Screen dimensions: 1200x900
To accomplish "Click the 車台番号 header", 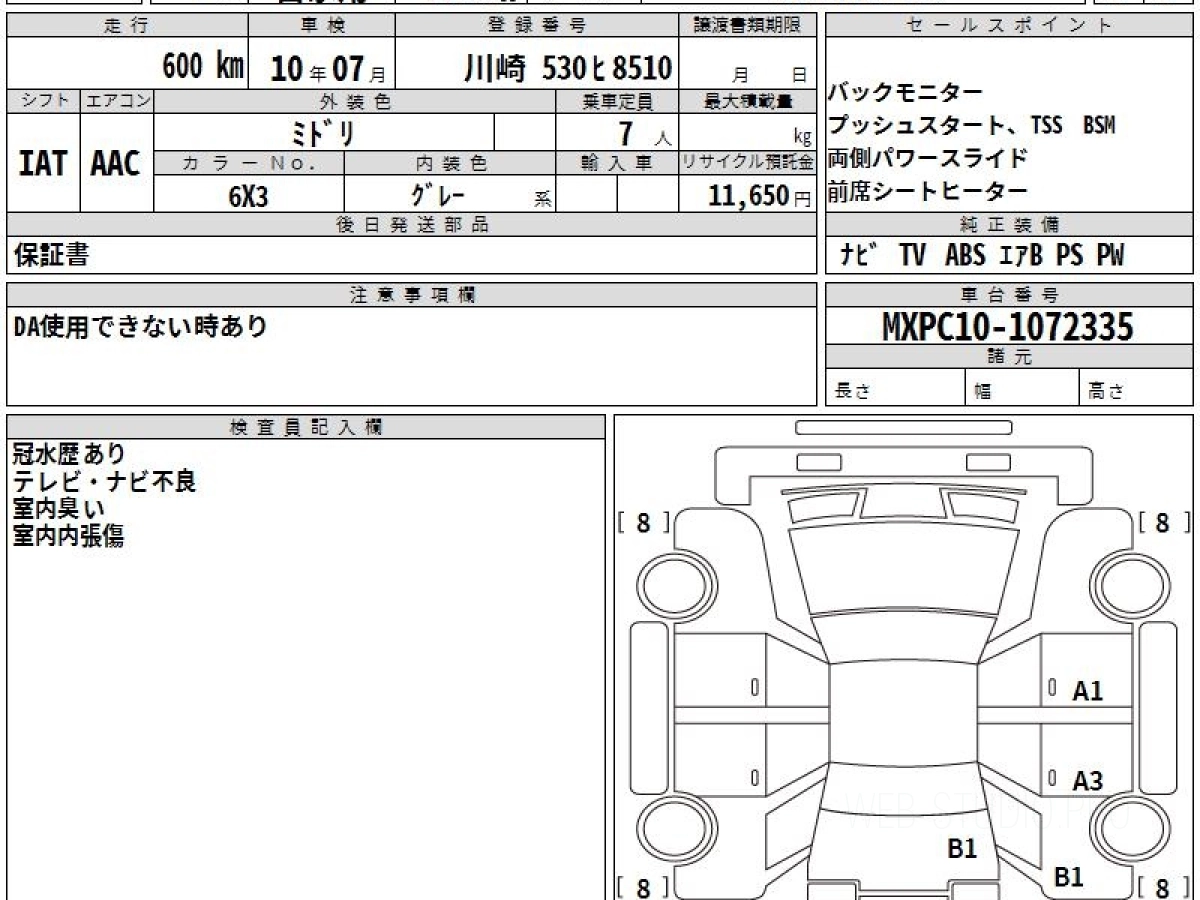I will coord(1010,295).
